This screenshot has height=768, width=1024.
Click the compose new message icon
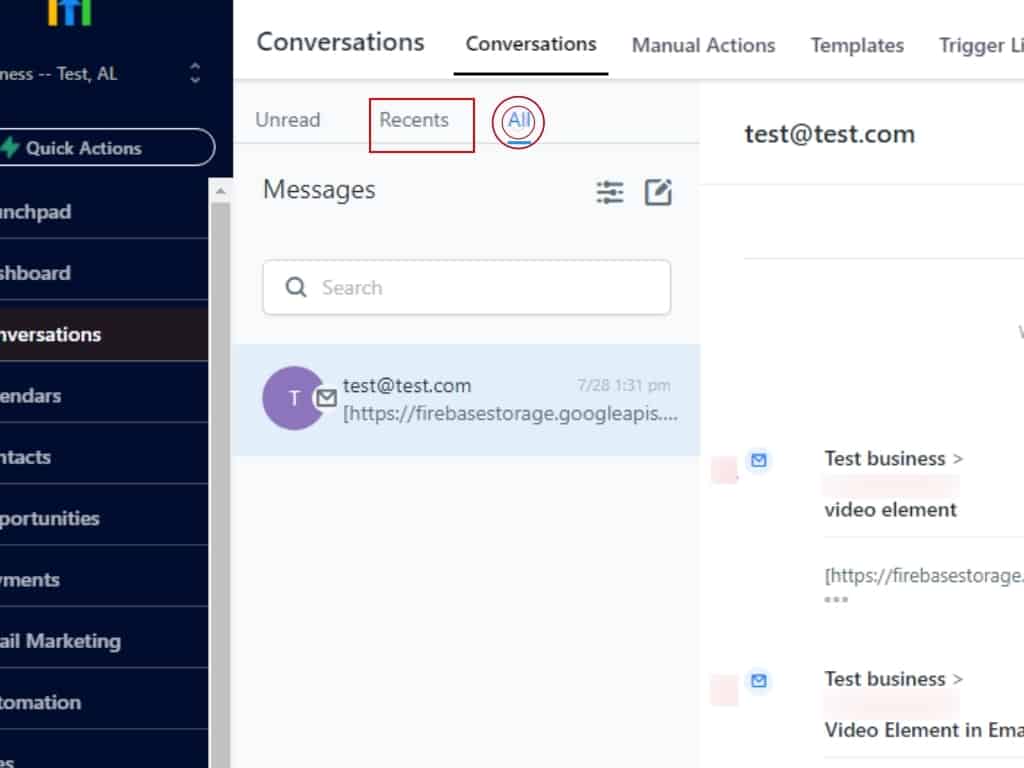point(658,192)
